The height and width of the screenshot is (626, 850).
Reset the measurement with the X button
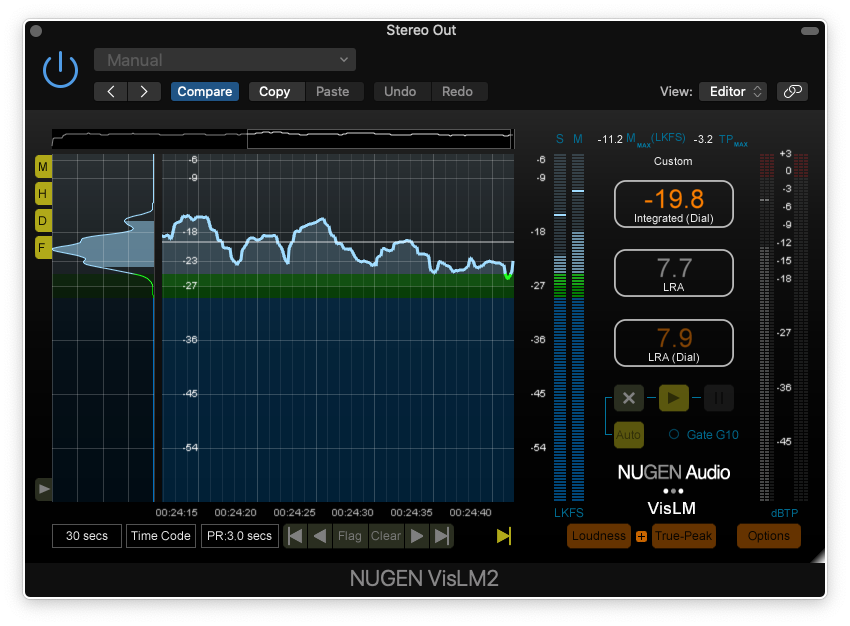[629, 398]
